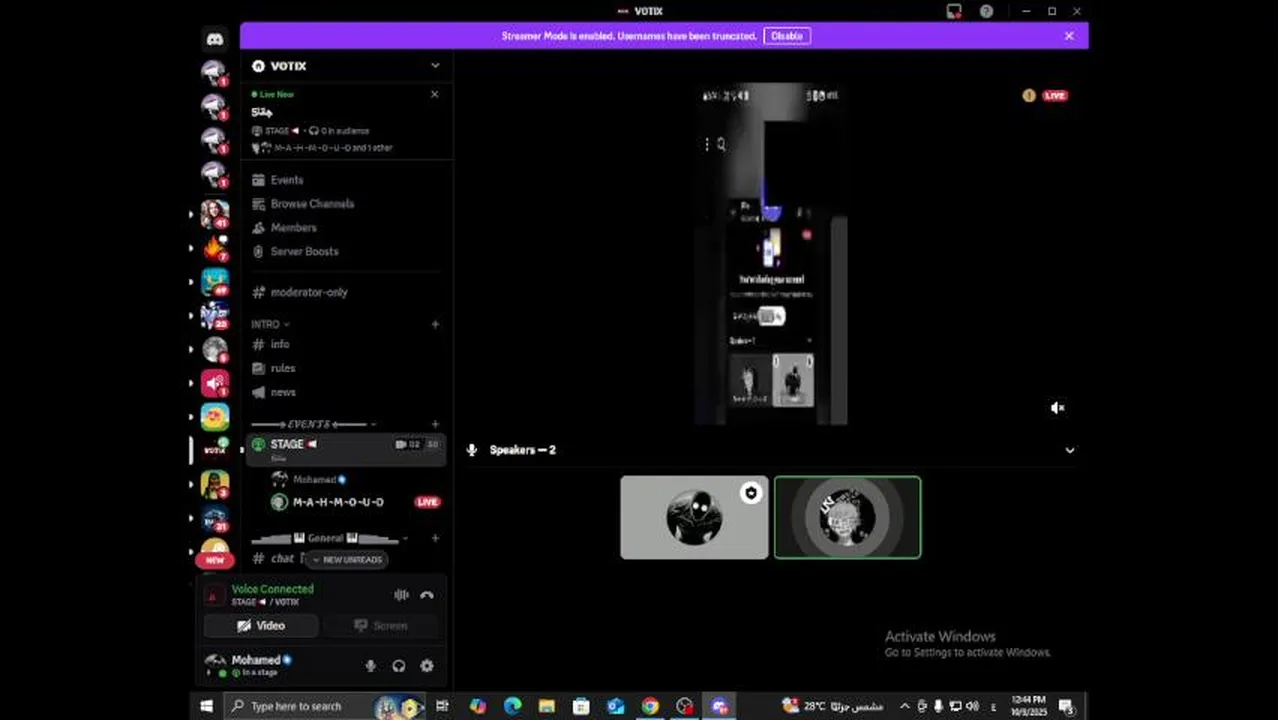Open Discord home direct messages icon
This screenshot has width=1278, height=720.
[214, 39]
